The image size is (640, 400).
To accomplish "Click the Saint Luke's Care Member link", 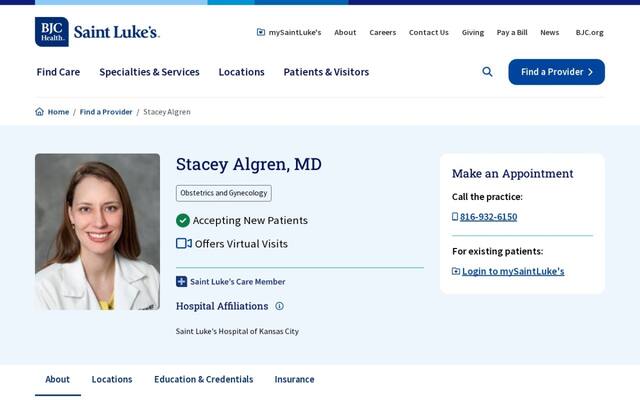I will pos(238,282).
